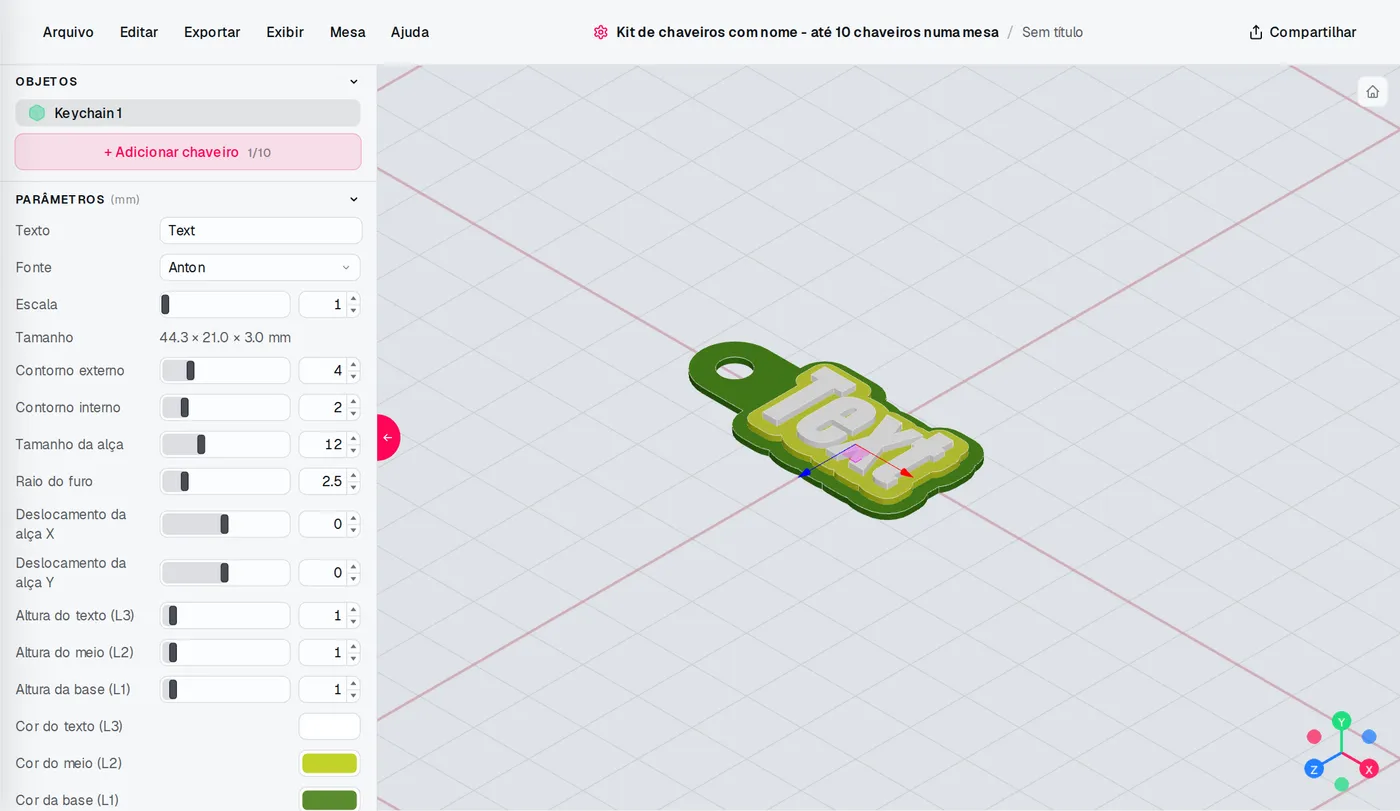
Task: Click the Sem título document name
Action: pyautogui.click(x=1052, y=32)
